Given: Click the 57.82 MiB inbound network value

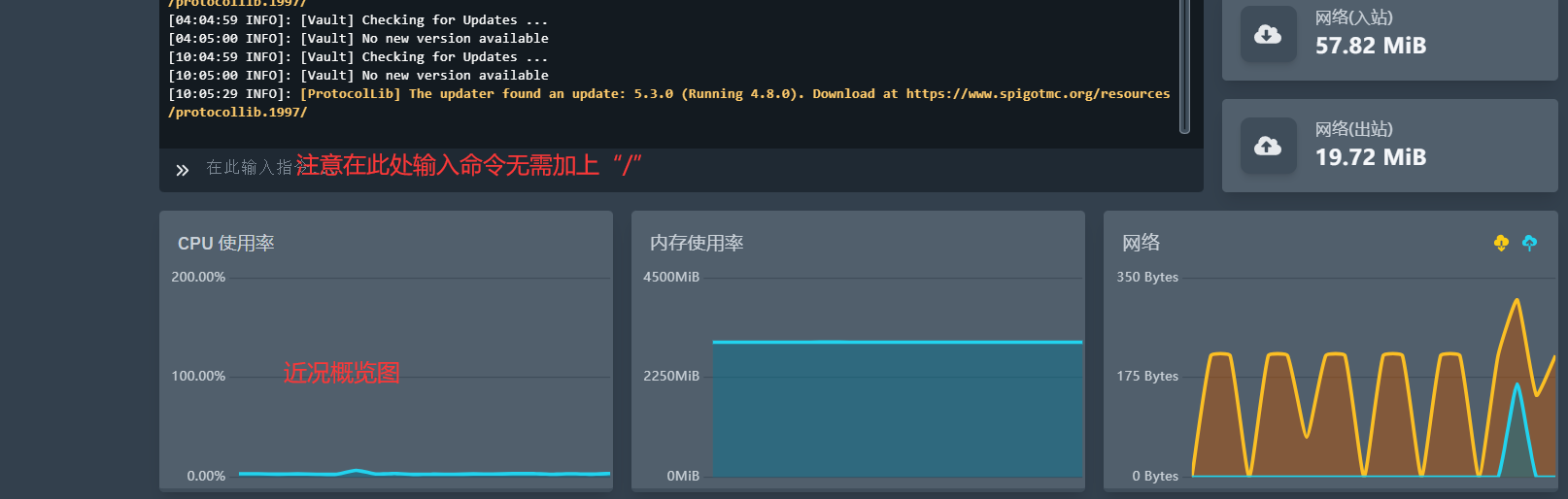Looking at the screenshot, I should (x=1370, y=46).
